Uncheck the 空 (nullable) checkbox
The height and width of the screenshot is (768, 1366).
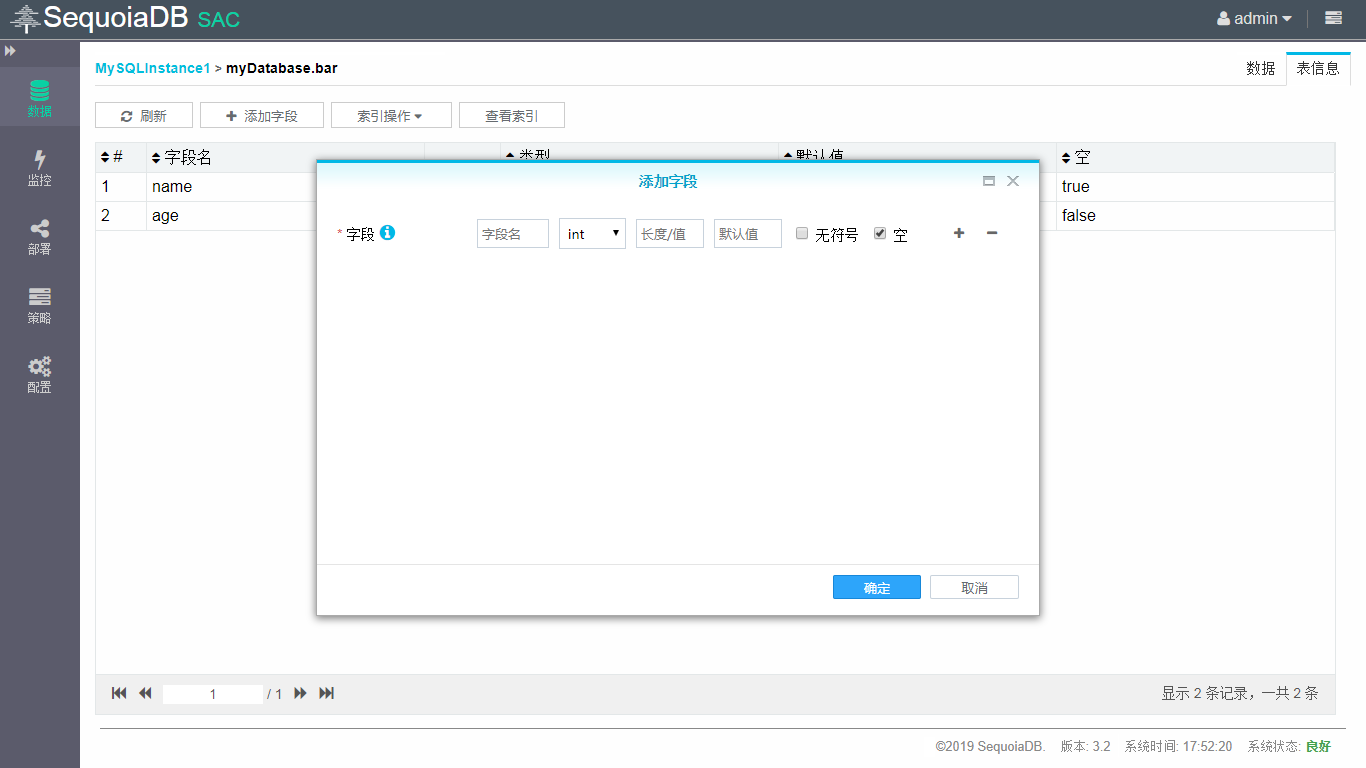[880, 233]
